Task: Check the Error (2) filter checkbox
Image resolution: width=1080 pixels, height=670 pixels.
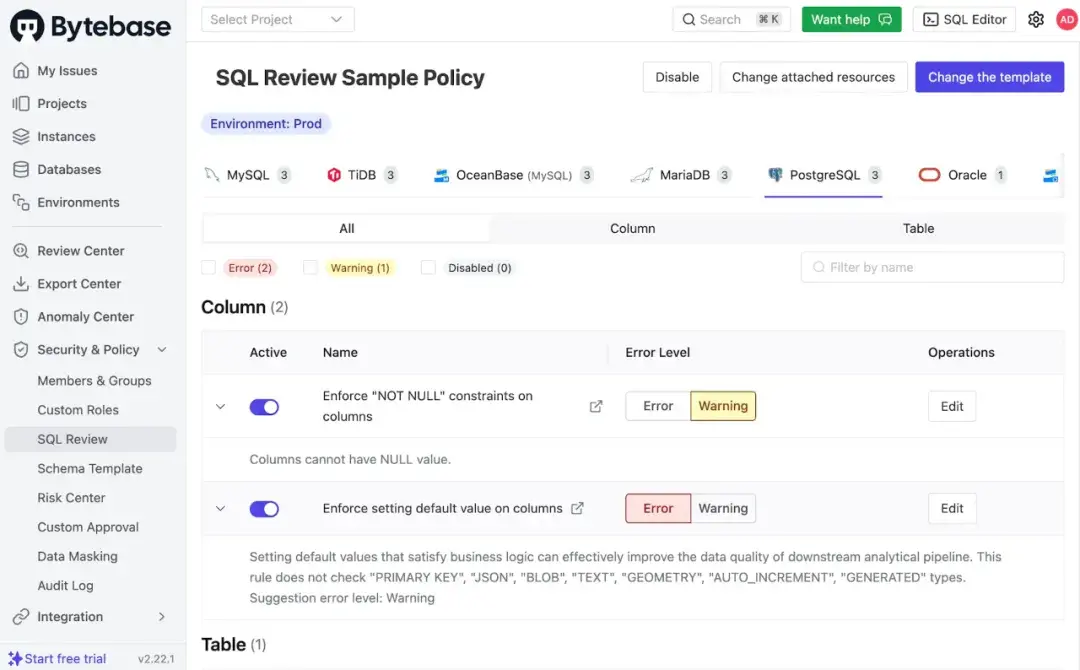Action: click(x=209, y=267)
